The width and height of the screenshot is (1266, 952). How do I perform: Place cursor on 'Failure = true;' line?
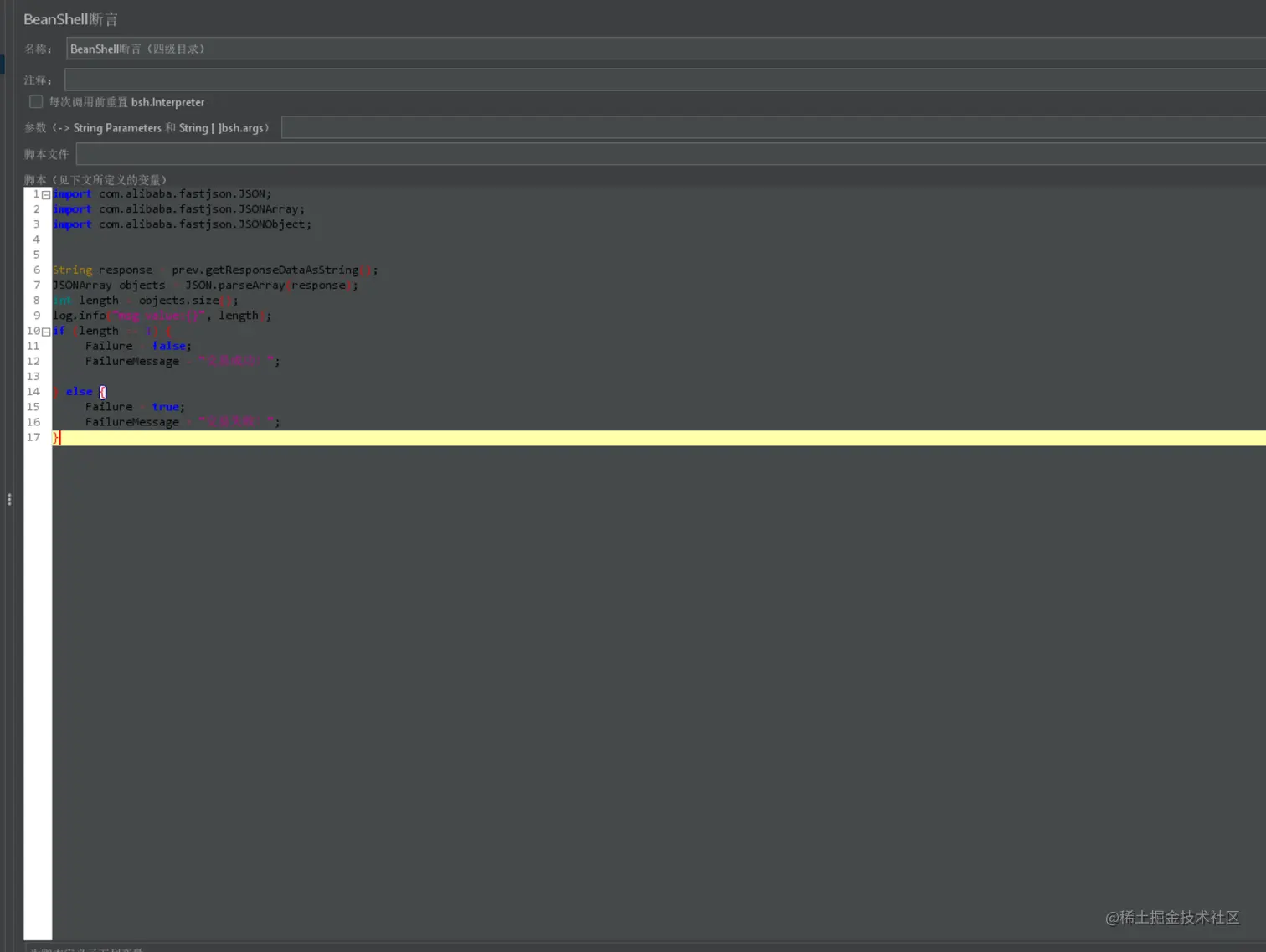[x=135, y=407]
